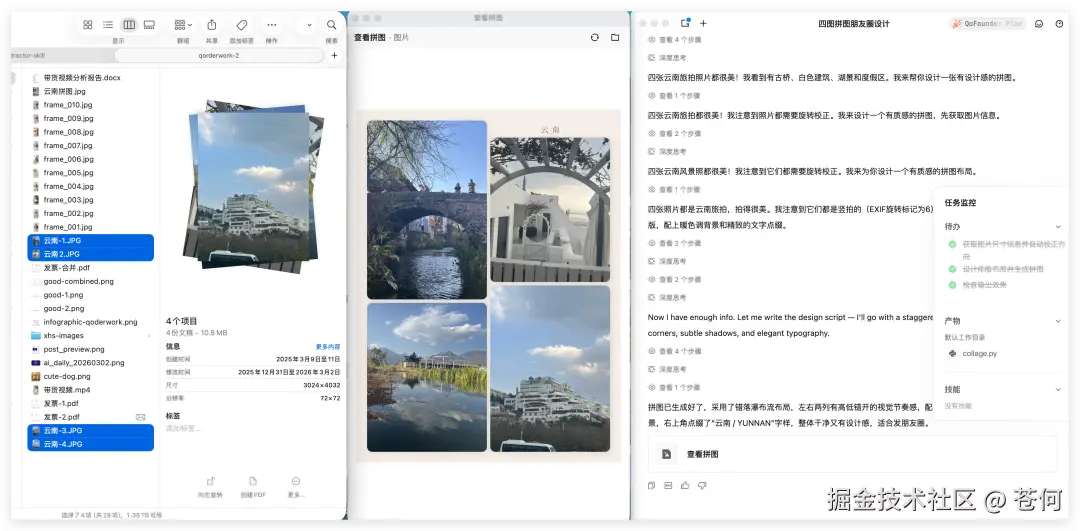Screen dimensions: 1080x531
Task: Toggle the 设计排版布局并生成拼图 task checkmark
Action: (952, 269)
